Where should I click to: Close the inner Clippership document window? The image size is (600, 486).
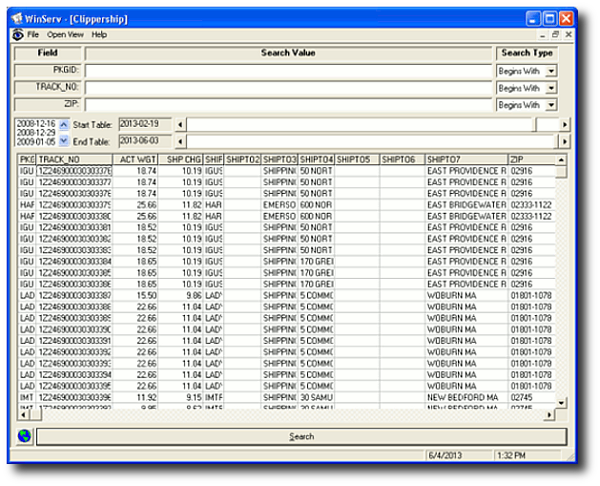[569, 34]
